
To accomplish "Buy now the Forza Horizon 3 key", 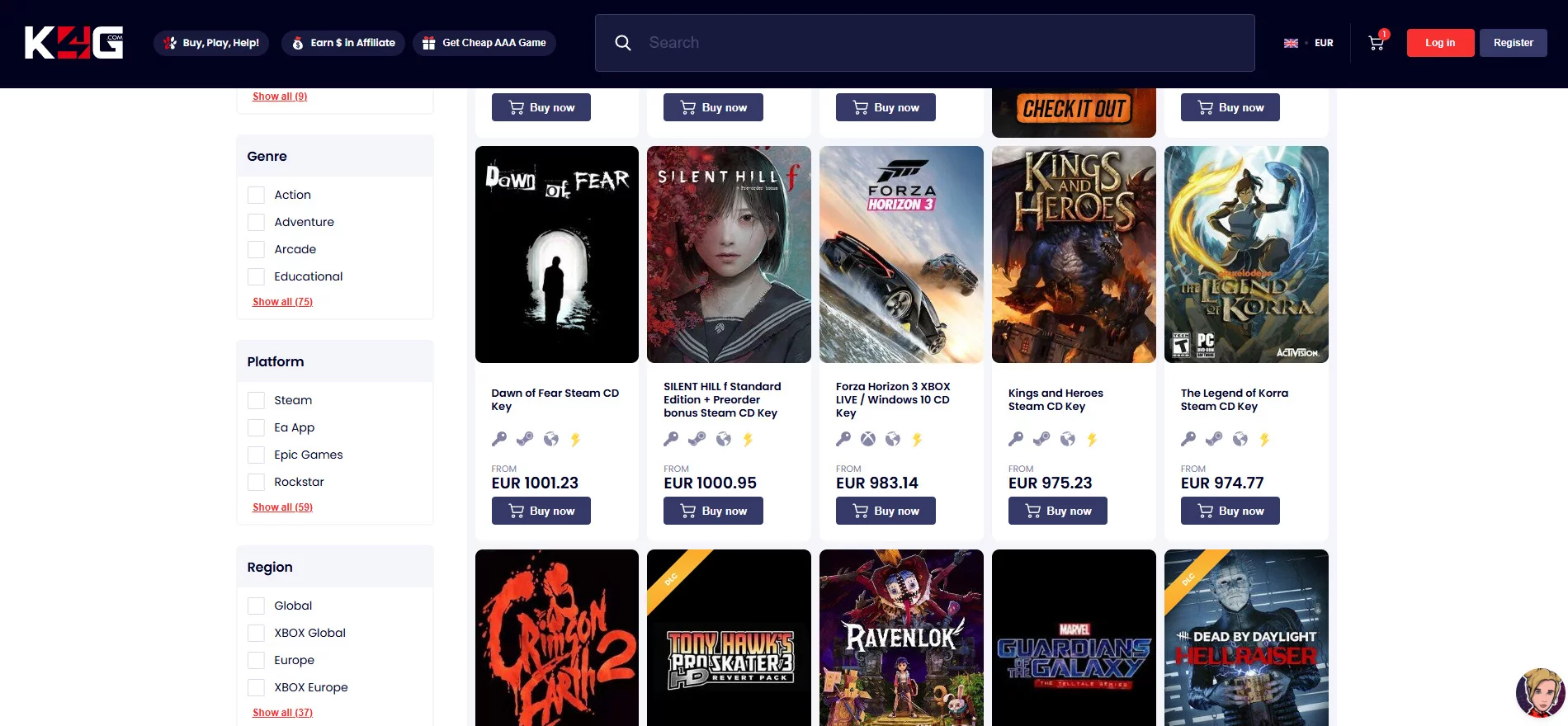I will click(886, 511).
